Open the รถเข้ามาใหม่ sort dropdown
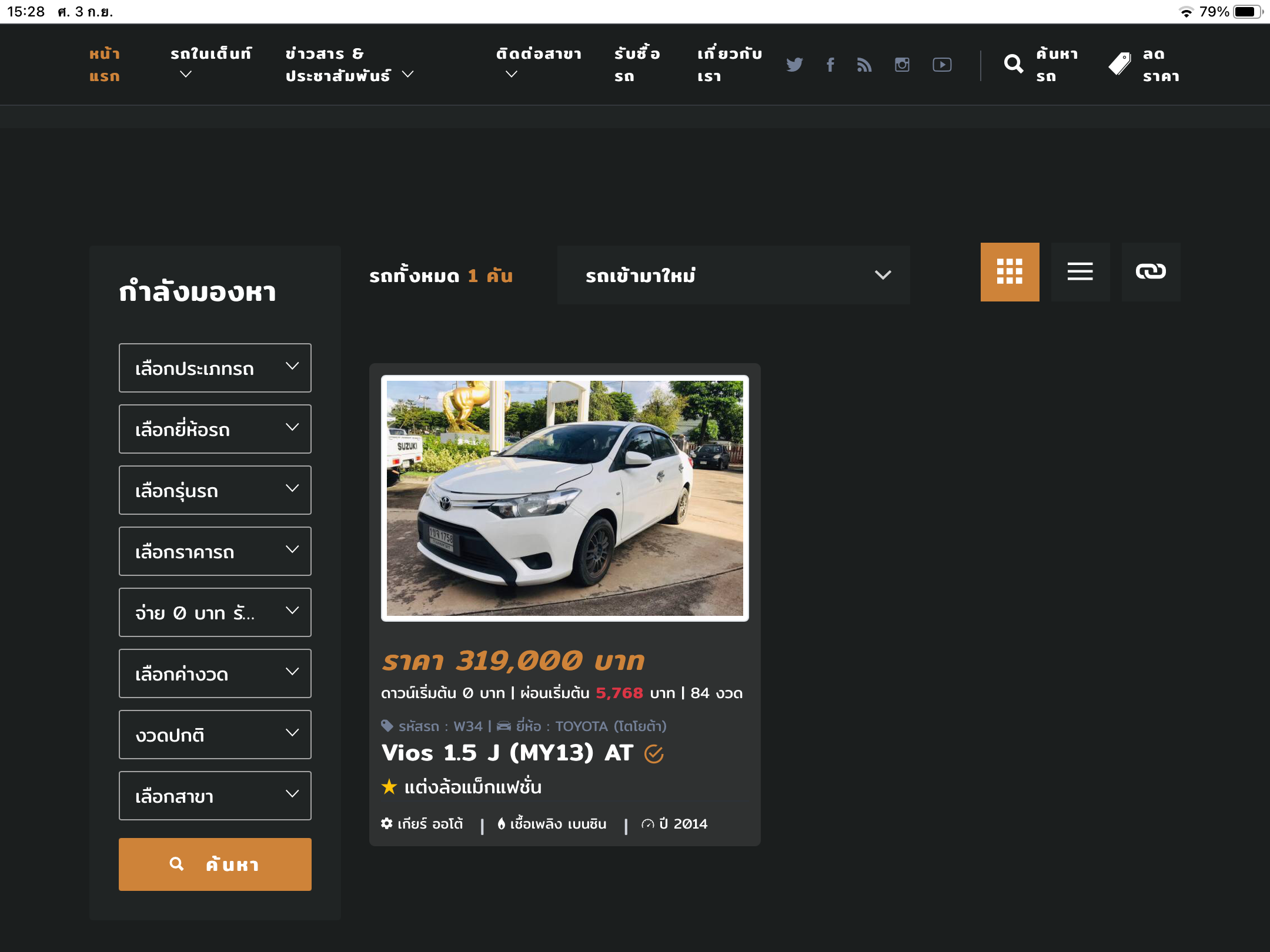The width and height of the screenshot is (1270, 952). coord(733,275)
